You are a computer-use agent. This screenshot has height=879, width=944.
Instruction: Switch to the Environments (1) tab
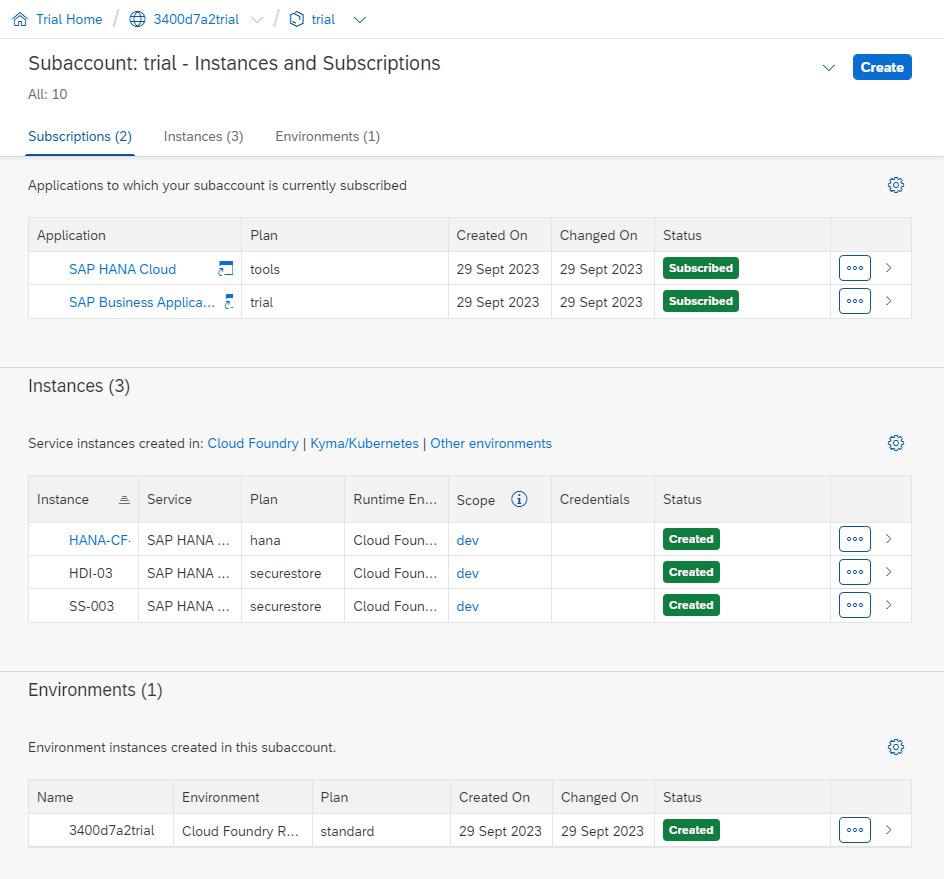point(327,136)
